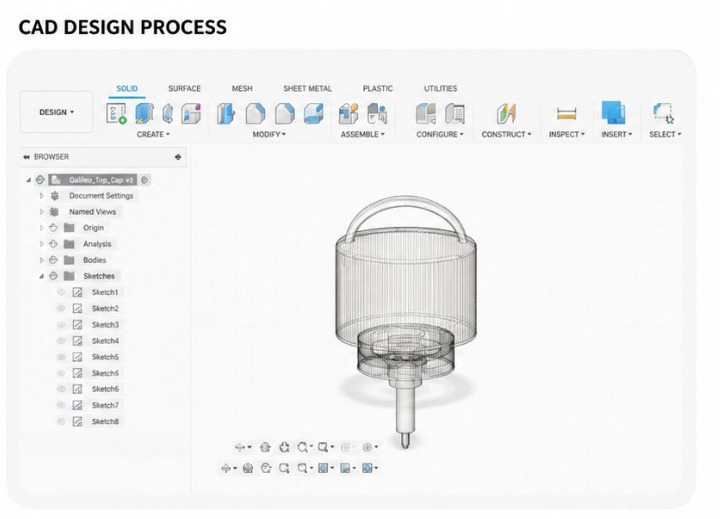Select the Sketch1 tree item
Screen dimensions: 720x519
click(x=105, y=292)
